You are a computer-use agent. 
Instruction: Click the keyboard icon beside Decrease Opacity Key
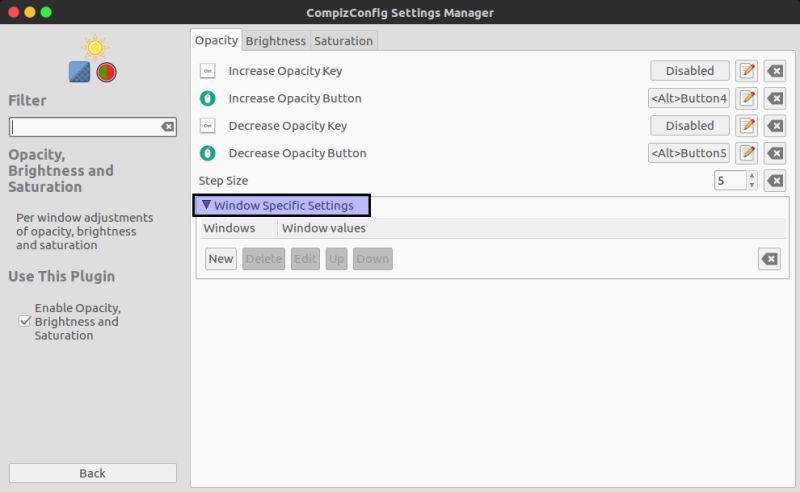pos(208,126)
